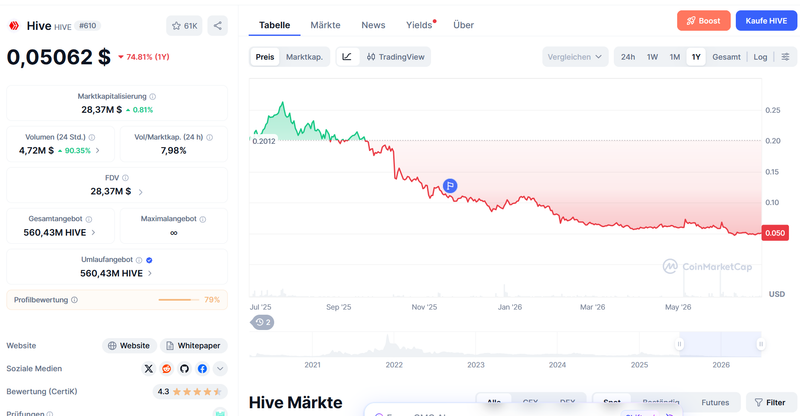The width and height of the screenshot is (800, 416).
Task: Expand the FDV details arrow
Action: 140,192
